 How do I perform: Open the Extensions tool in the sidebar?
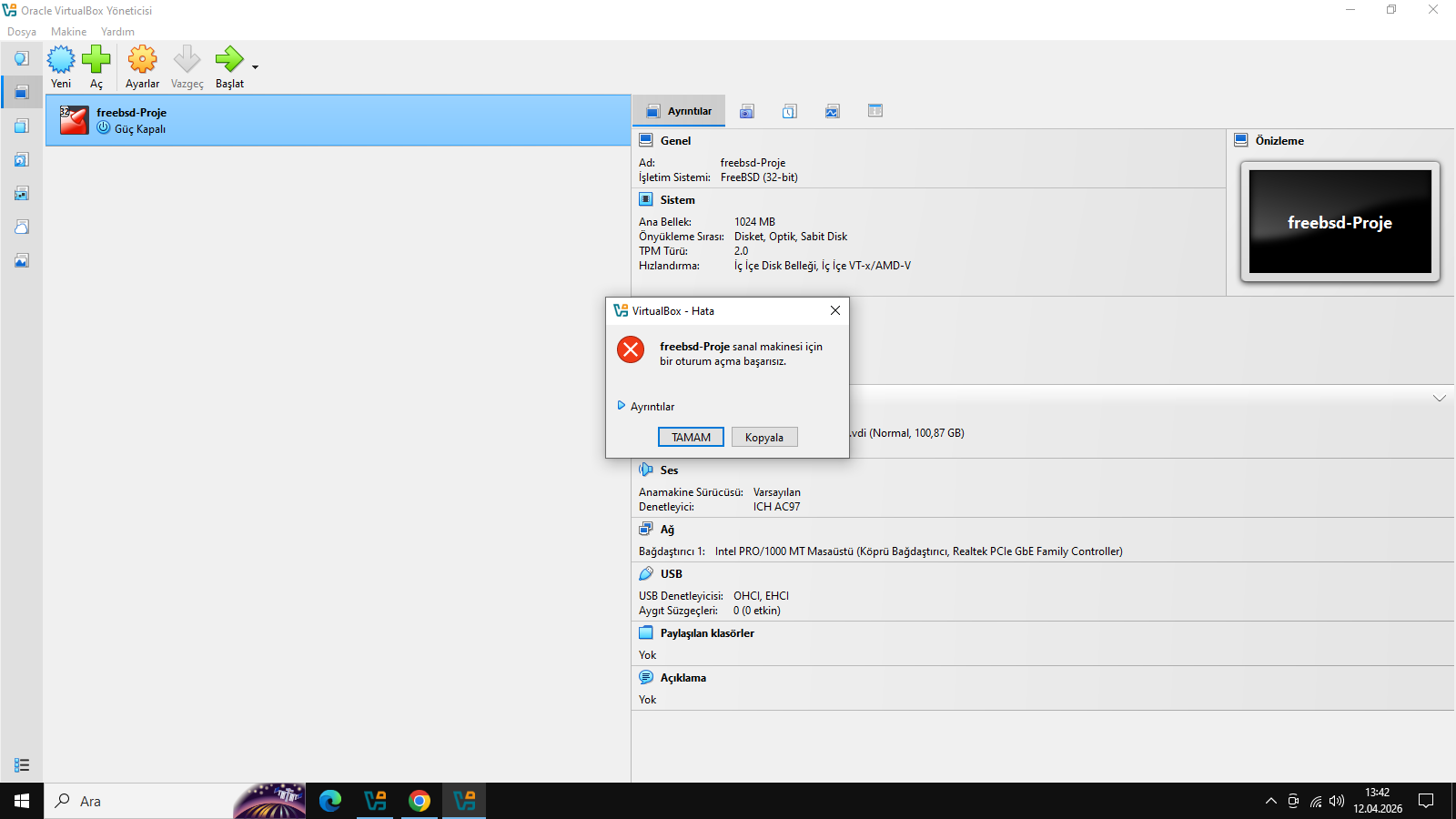(x=22, y=126)
